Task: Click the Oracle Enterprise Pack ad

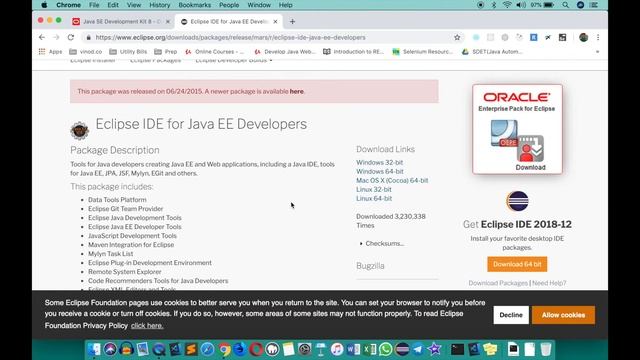Action: point(517,129)
